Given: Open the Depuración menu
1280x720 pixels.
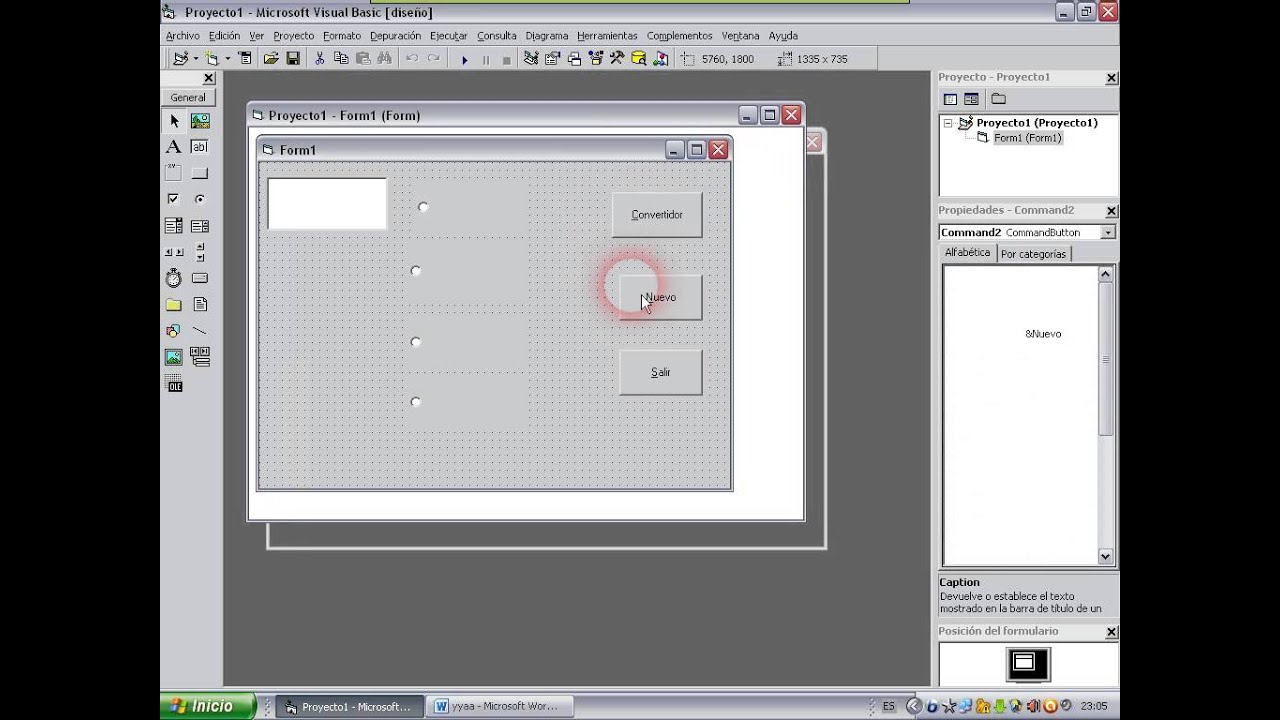Looking at the screenshot, I should coord(395,36).
